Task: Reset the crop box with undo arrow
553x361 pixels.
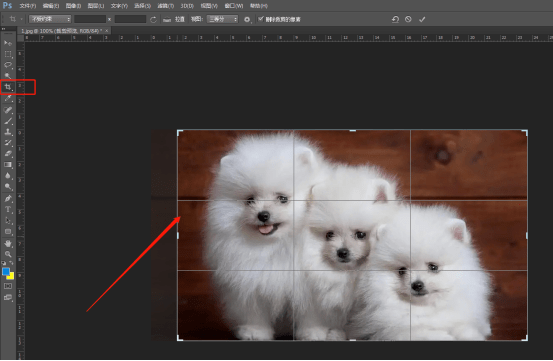Action: pyautogui.click(x=395, y=19)
